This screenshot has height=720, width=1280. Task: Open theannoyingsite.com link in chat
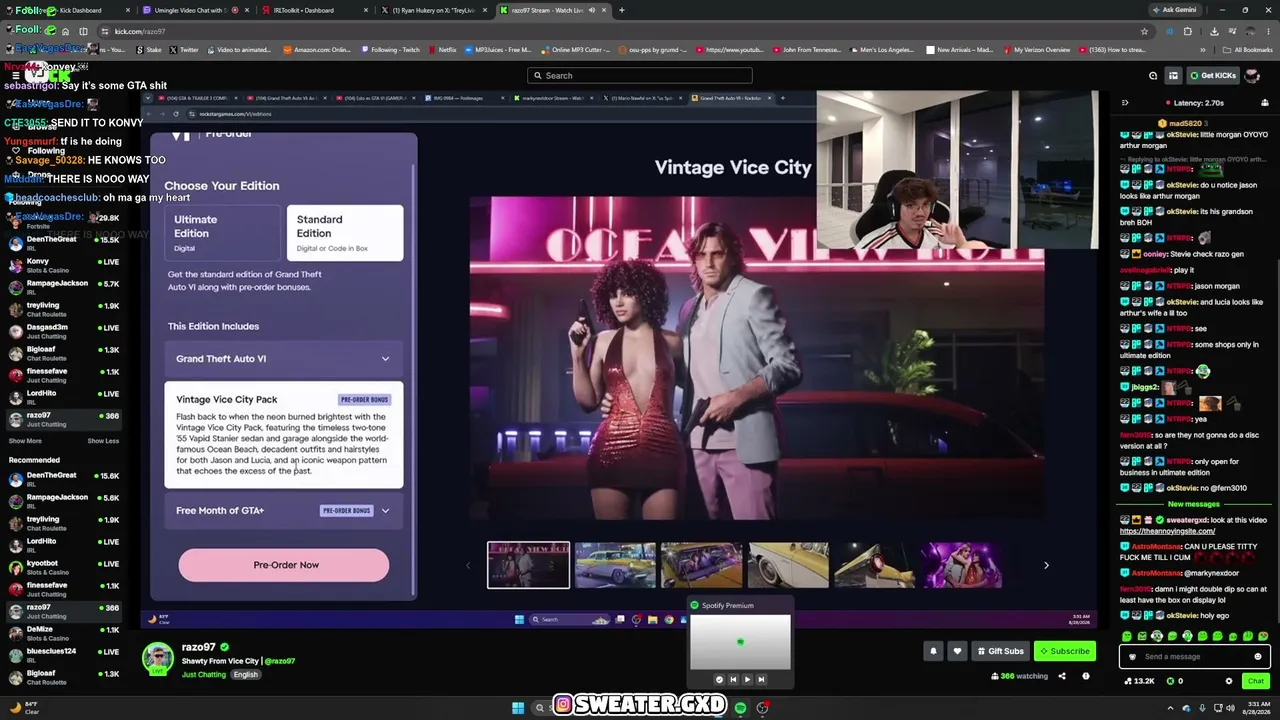tap(1167, 531)
